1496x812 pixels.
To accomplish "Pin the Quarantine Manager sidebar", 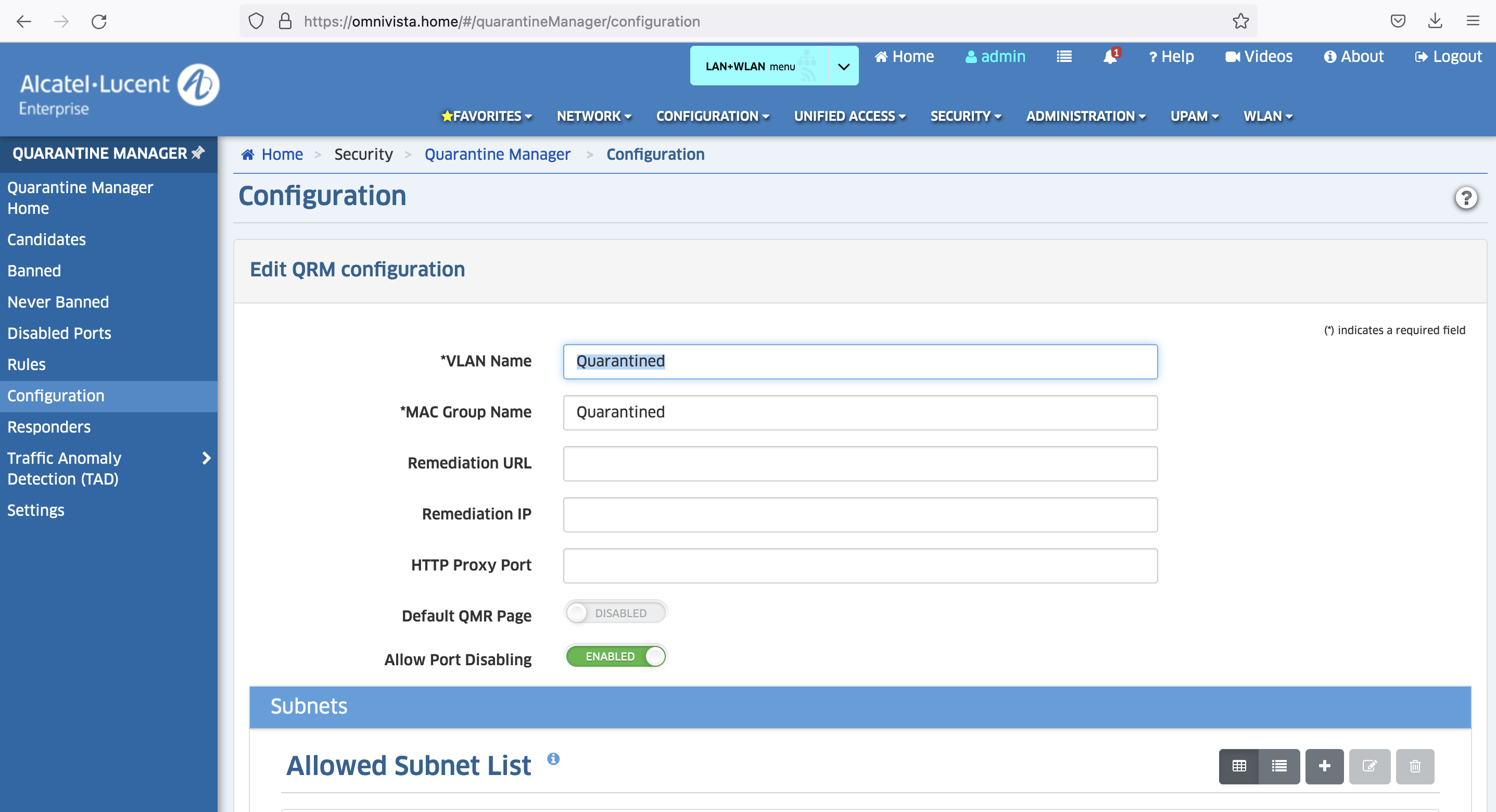I will (198, 153).
